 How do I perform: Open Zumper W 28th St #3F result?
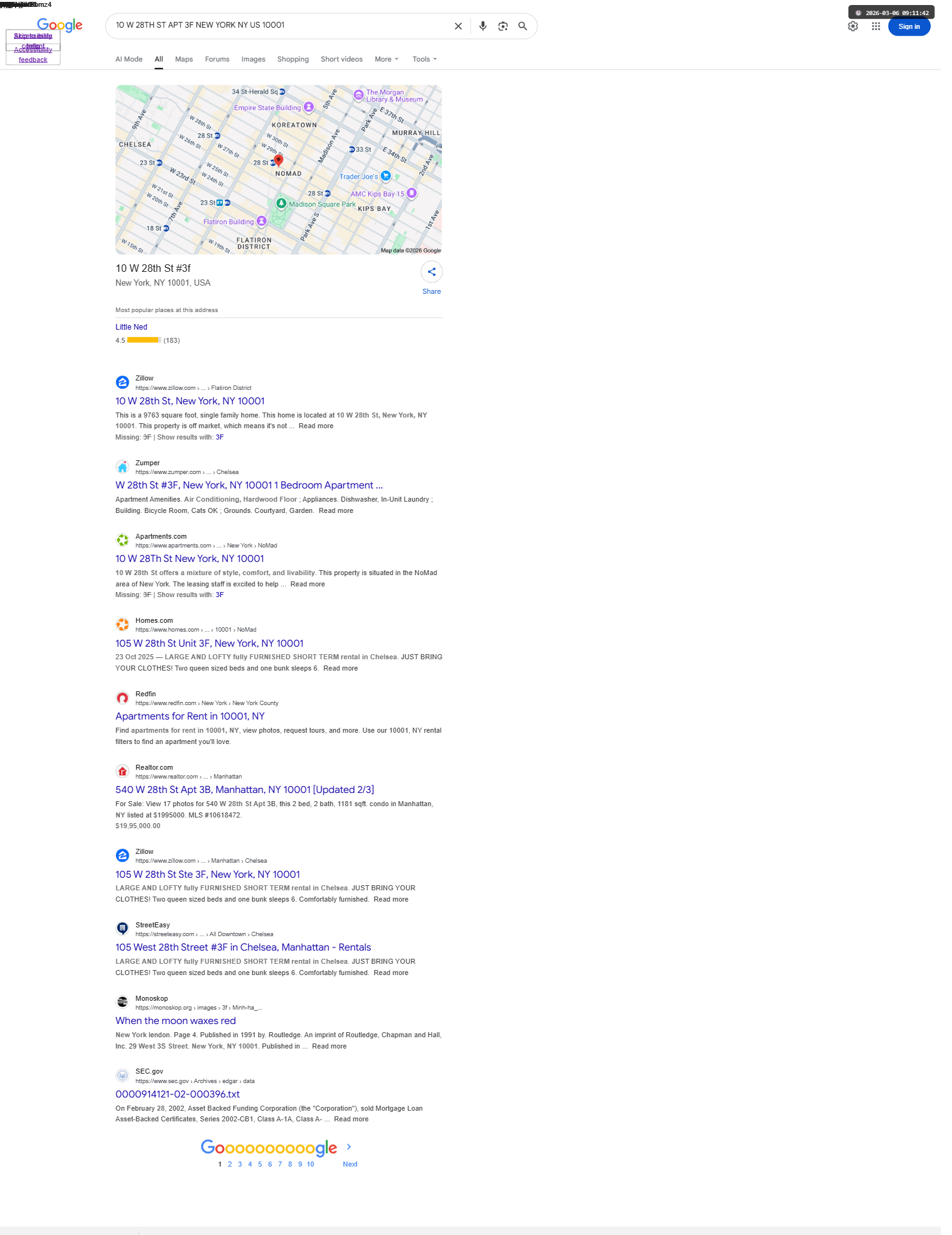(x=249, y=485)
